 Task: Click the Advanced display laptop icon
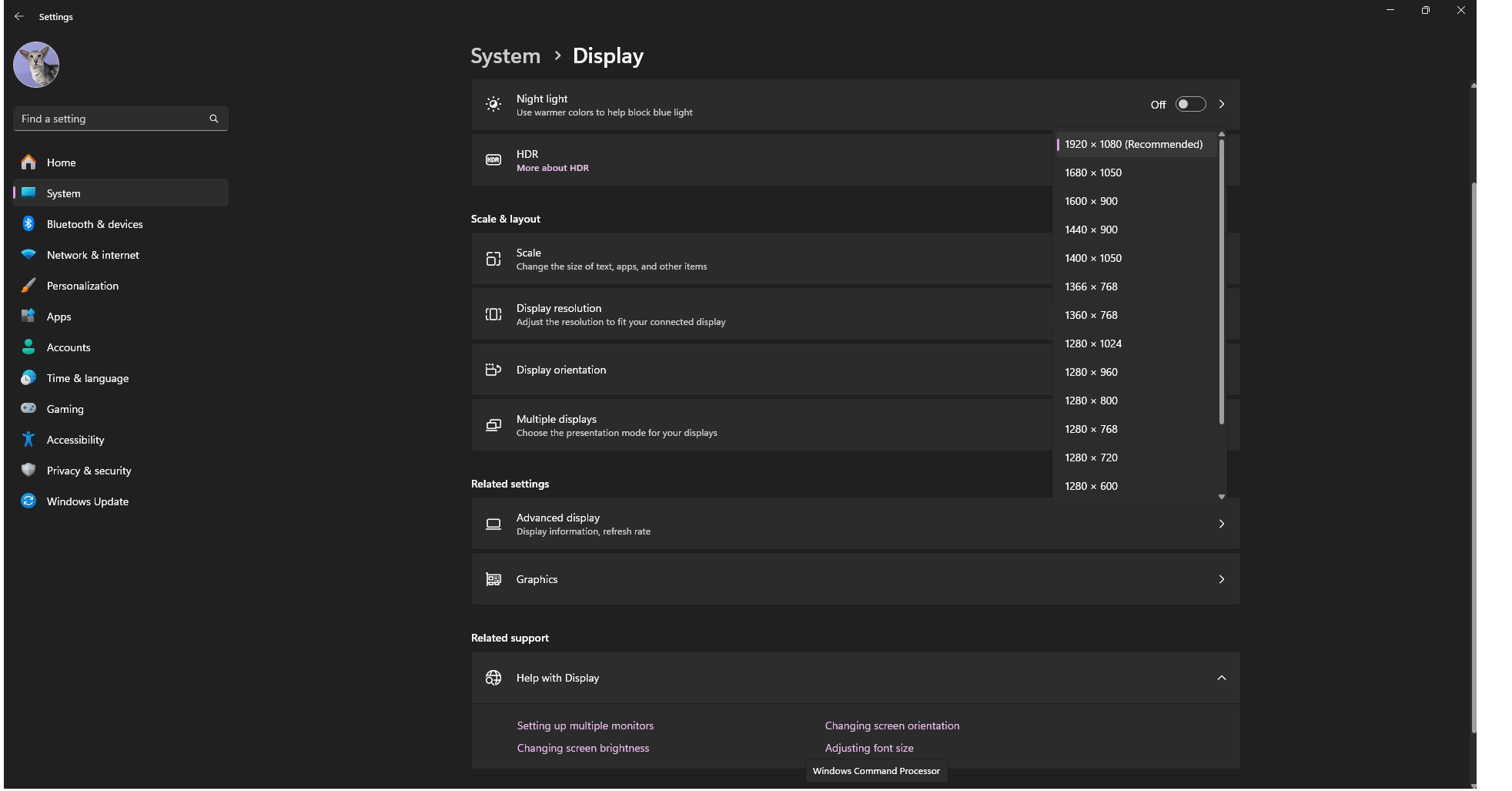[x=493, y=524]
